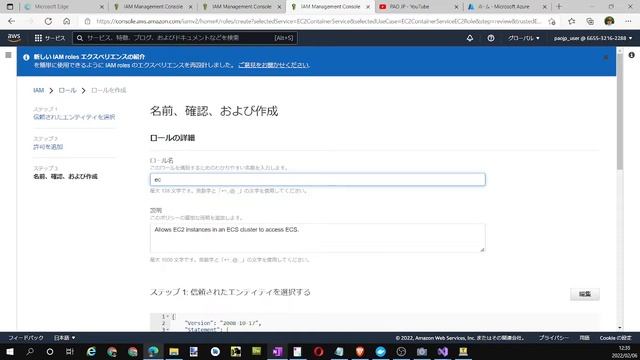Click フィードバック in footer
The width and height of the screenshot is (640, 360).
click(26, 338)
